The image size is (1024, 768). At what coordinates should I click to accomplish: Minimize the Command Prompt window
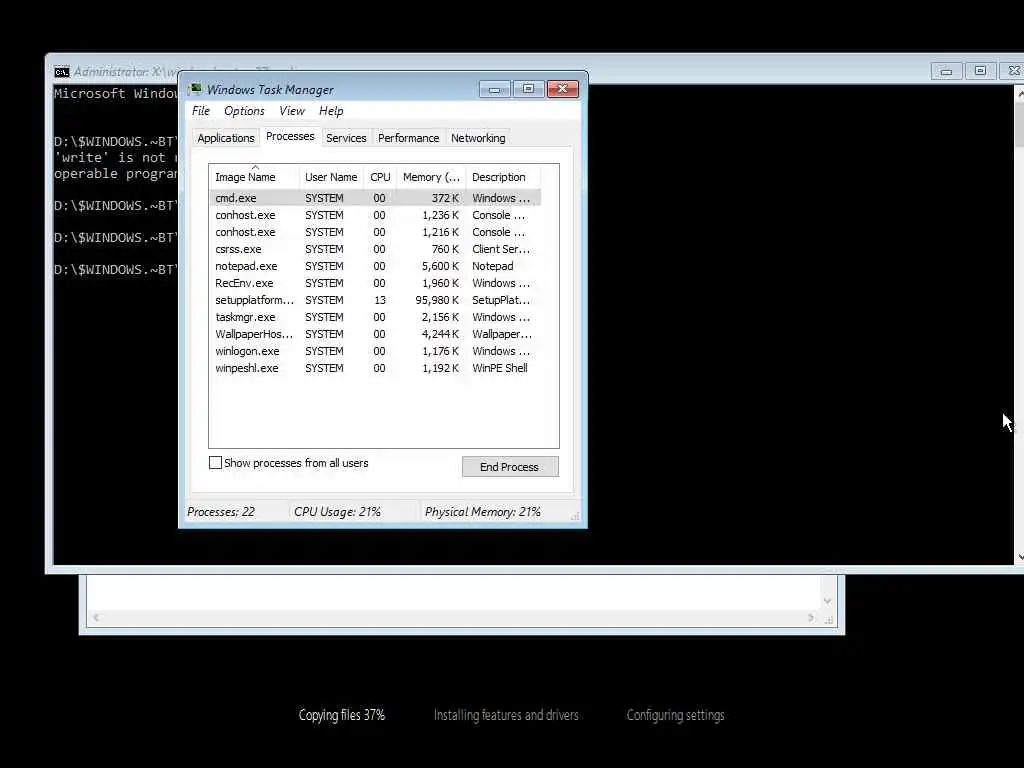[x=946, y=71]
